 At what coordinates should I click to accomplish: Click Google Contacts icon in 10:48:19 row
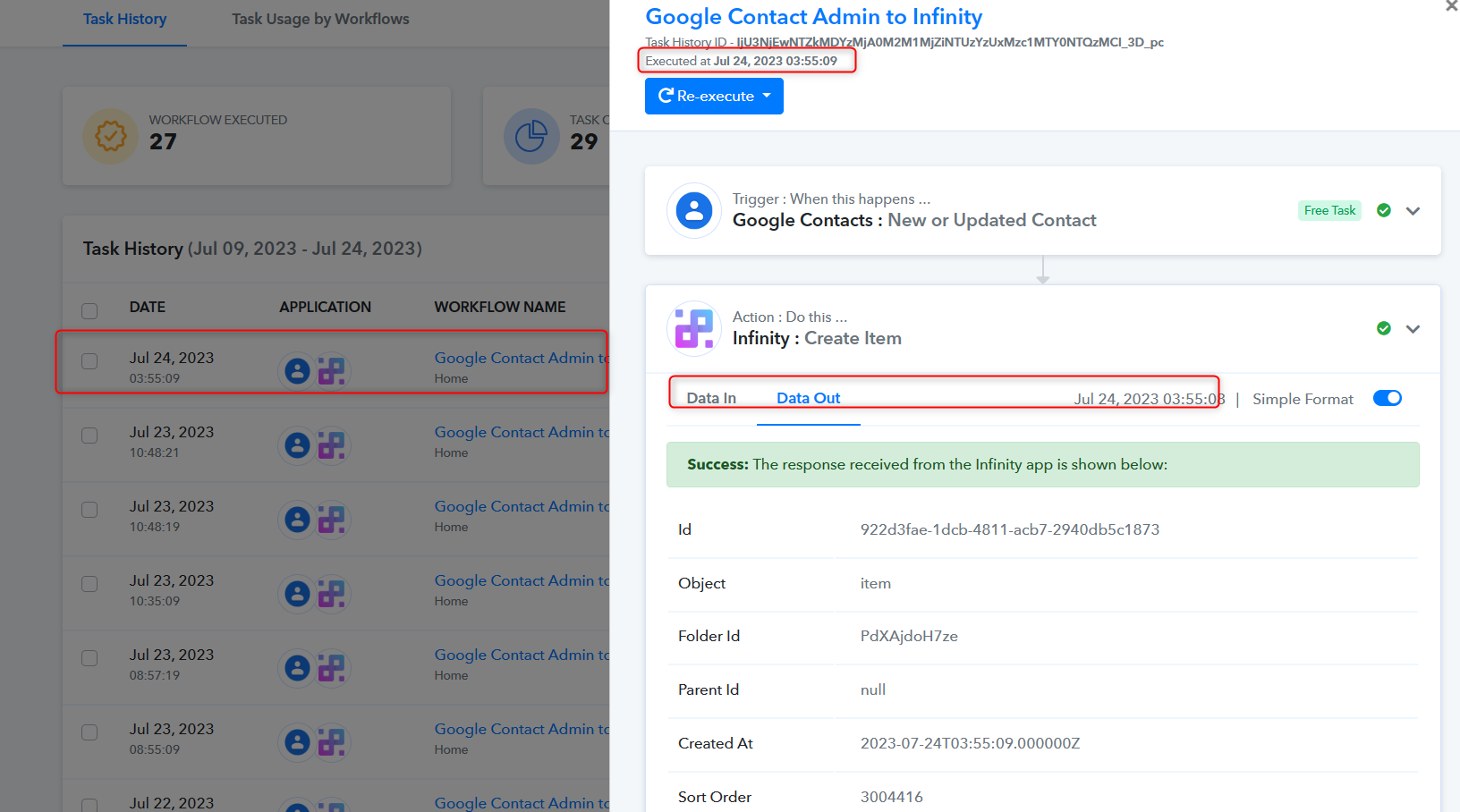pos(297,519)
